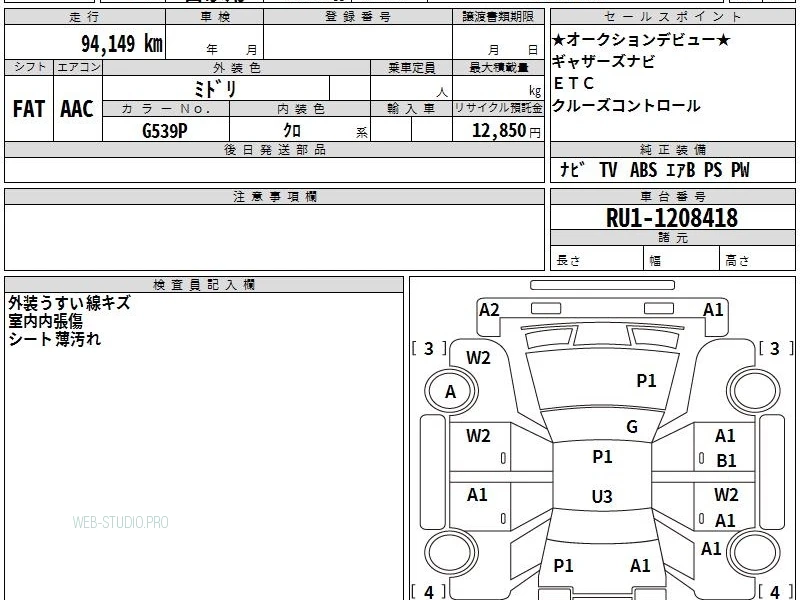
Task: Click inspector note 室内内張傷
Action: [45, 321]
